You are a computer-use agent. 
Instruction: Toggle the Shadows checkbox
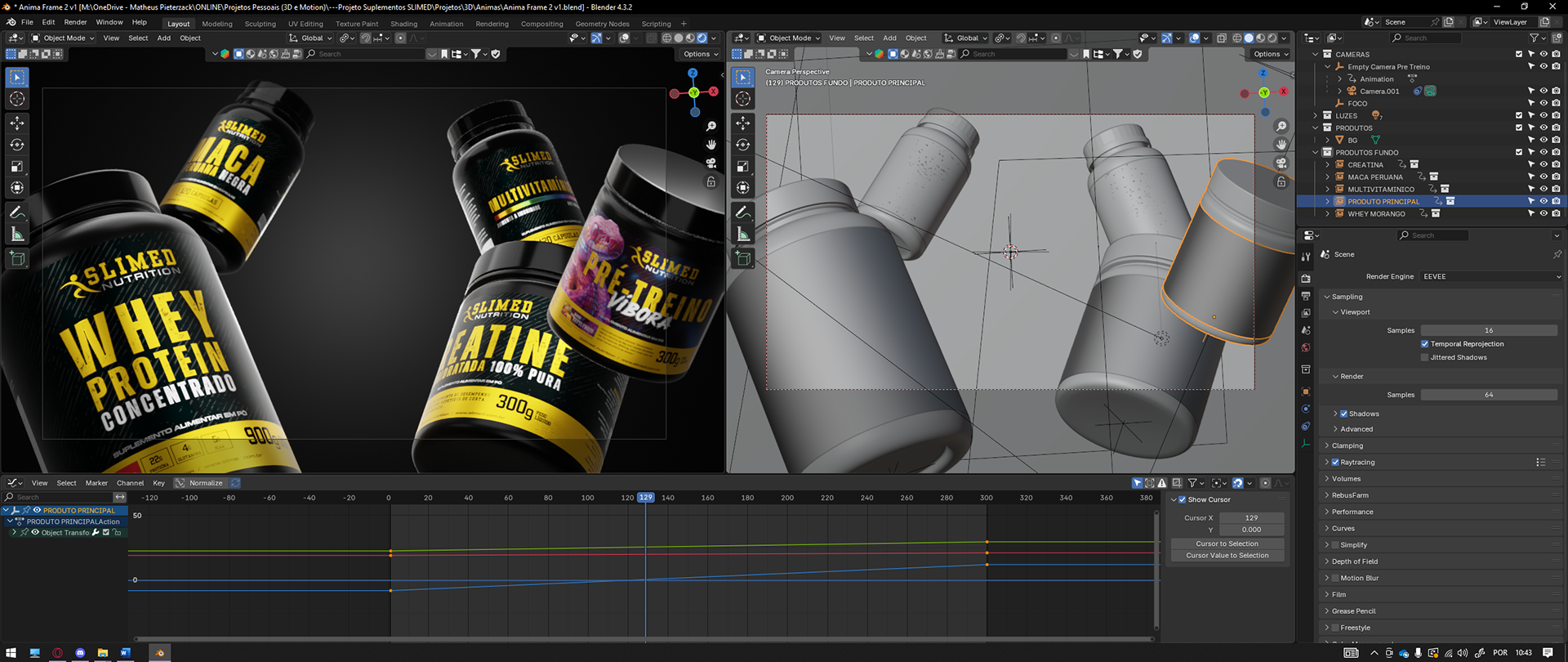[1344, 414]
